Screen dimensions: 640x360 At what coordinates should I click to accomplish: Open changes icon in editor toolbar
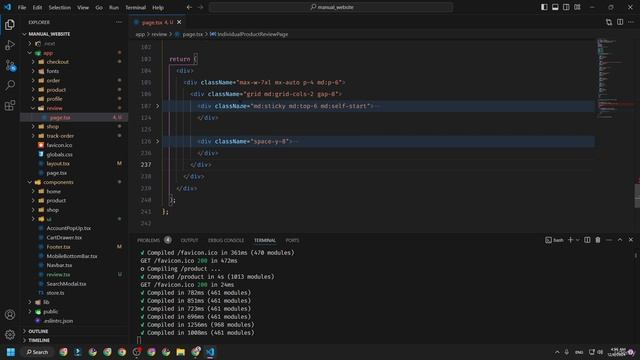pyautogui.click(x=609, y=22)
